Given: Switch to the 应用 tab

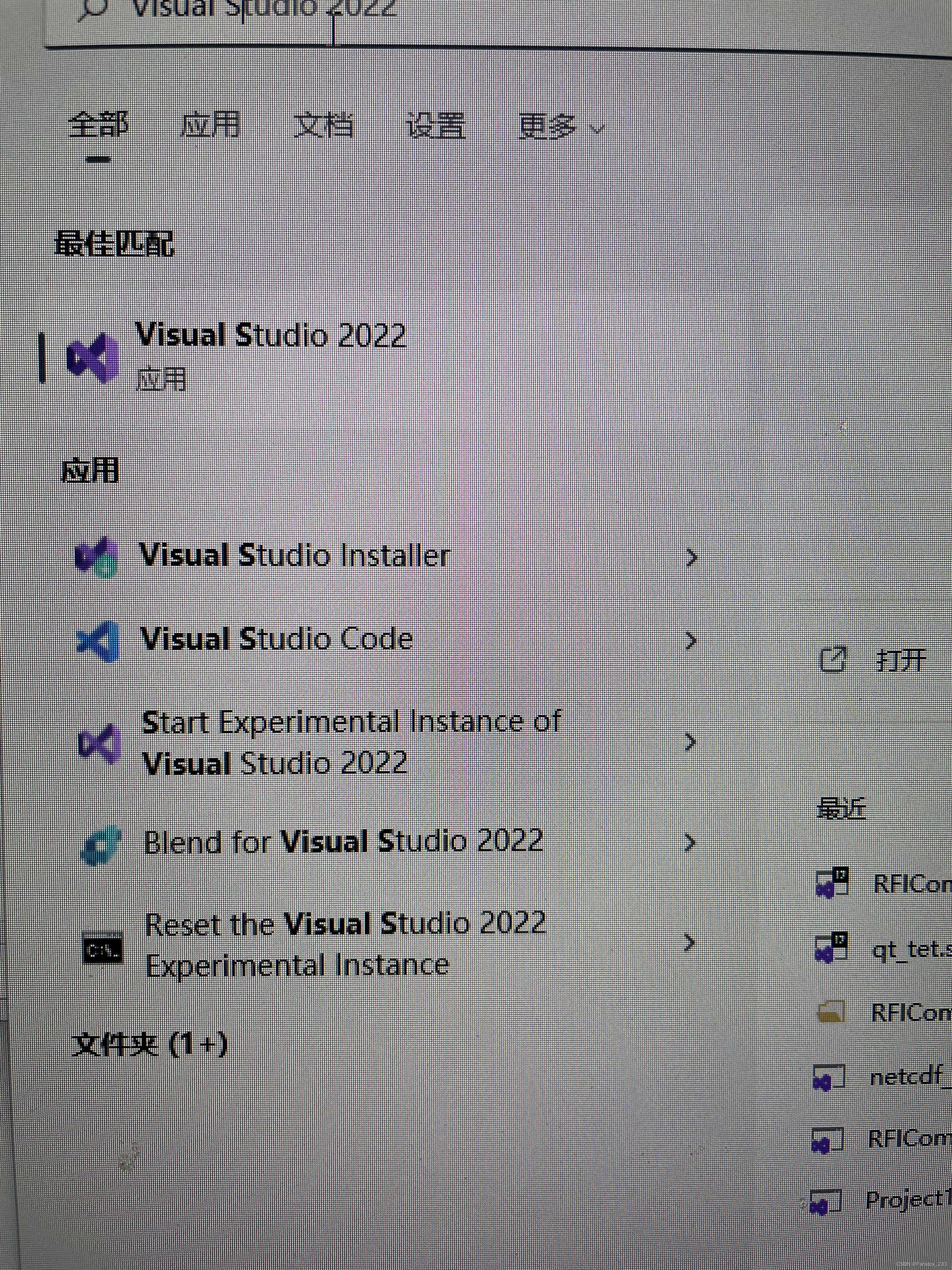Looking at the screenshot, I should click(210, 125).
